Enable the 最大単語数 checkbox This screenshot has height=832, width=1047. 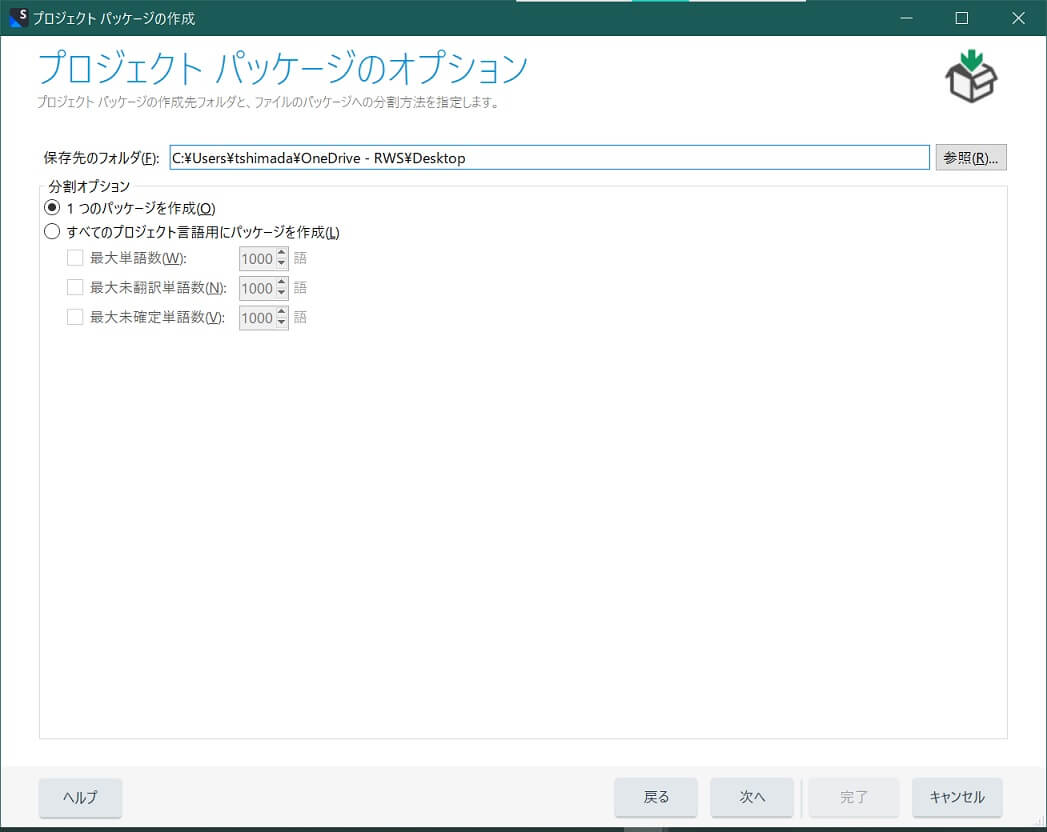point(75,258)
